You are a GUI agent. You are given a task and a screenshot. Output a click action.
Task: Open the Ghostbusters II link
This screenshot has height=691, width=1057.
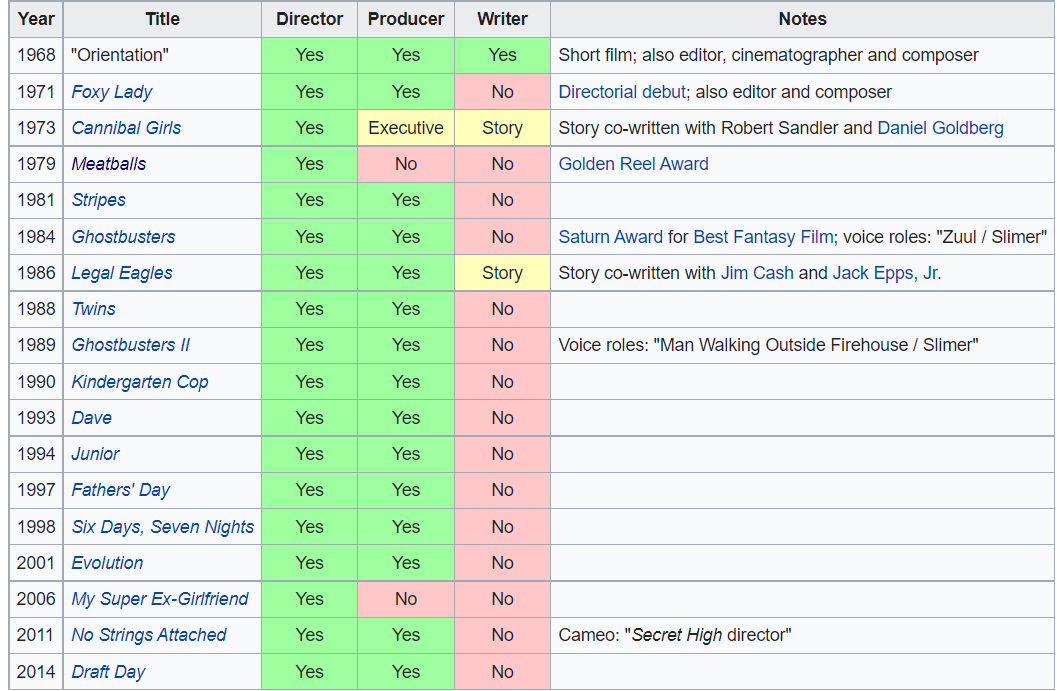[x=131, y=345]
